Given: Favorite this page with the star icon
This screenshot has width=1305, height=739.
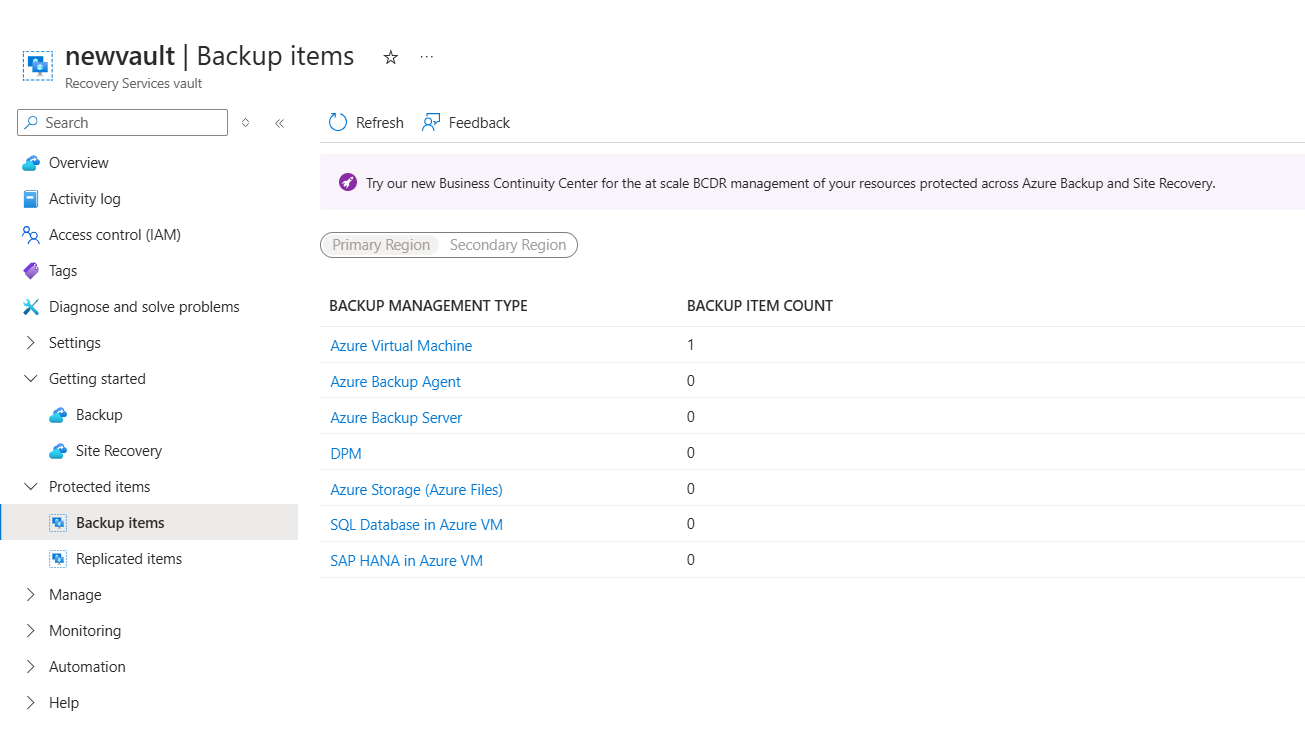Looking at the screenshot, I should [x=391, y=58].
